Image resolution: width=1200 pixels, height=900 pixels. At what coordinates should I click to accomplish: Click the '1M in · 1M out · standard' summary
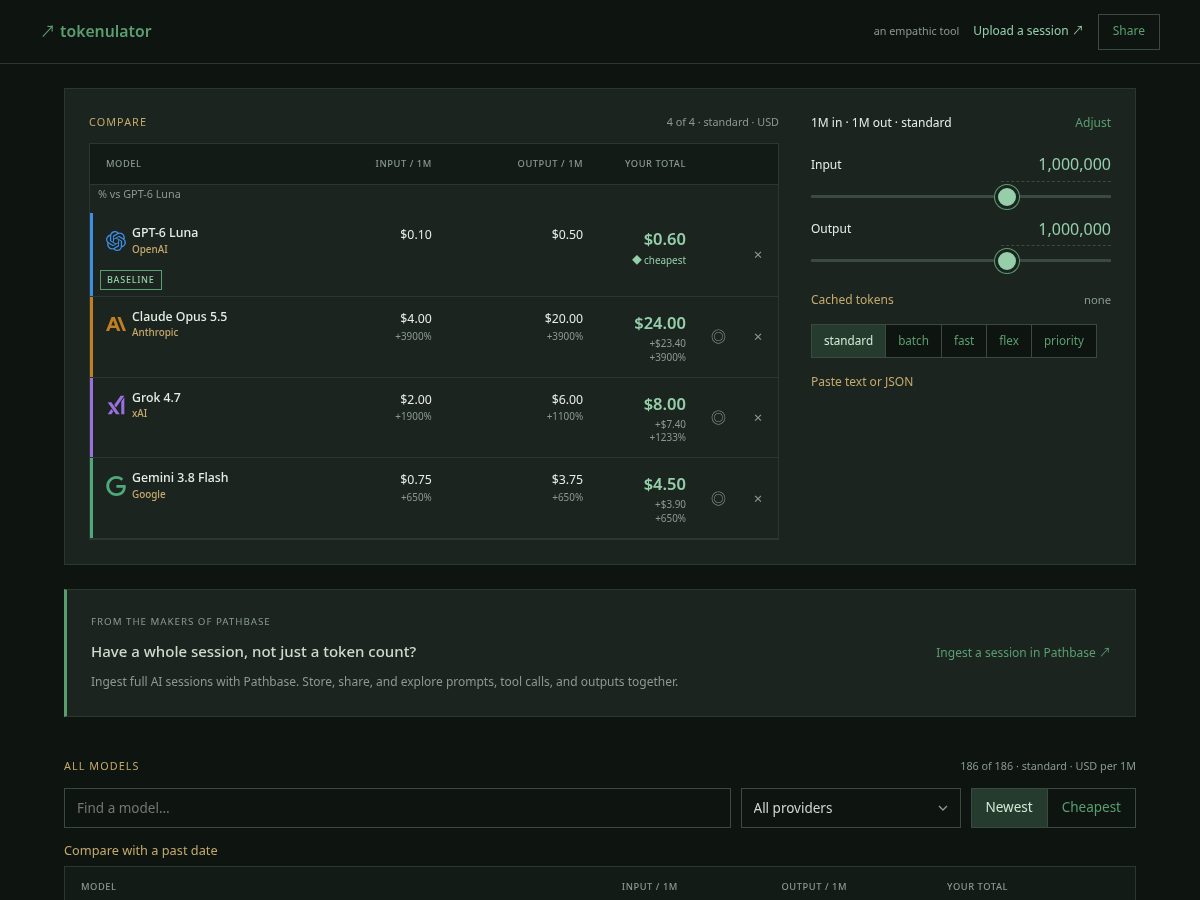881,123
